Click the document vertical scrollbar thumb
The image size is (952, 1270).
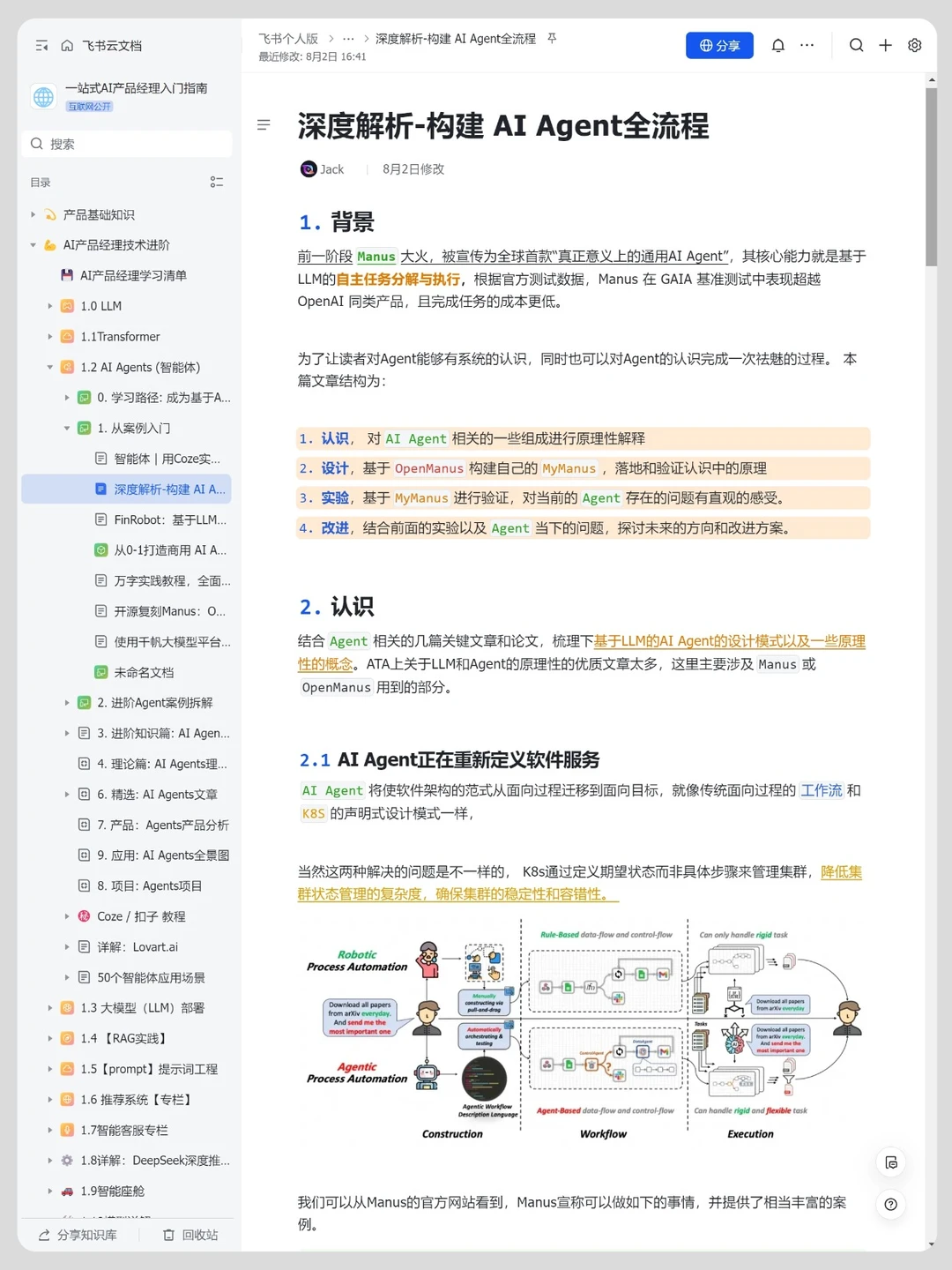pyautogui.click(x=932, y=176)
